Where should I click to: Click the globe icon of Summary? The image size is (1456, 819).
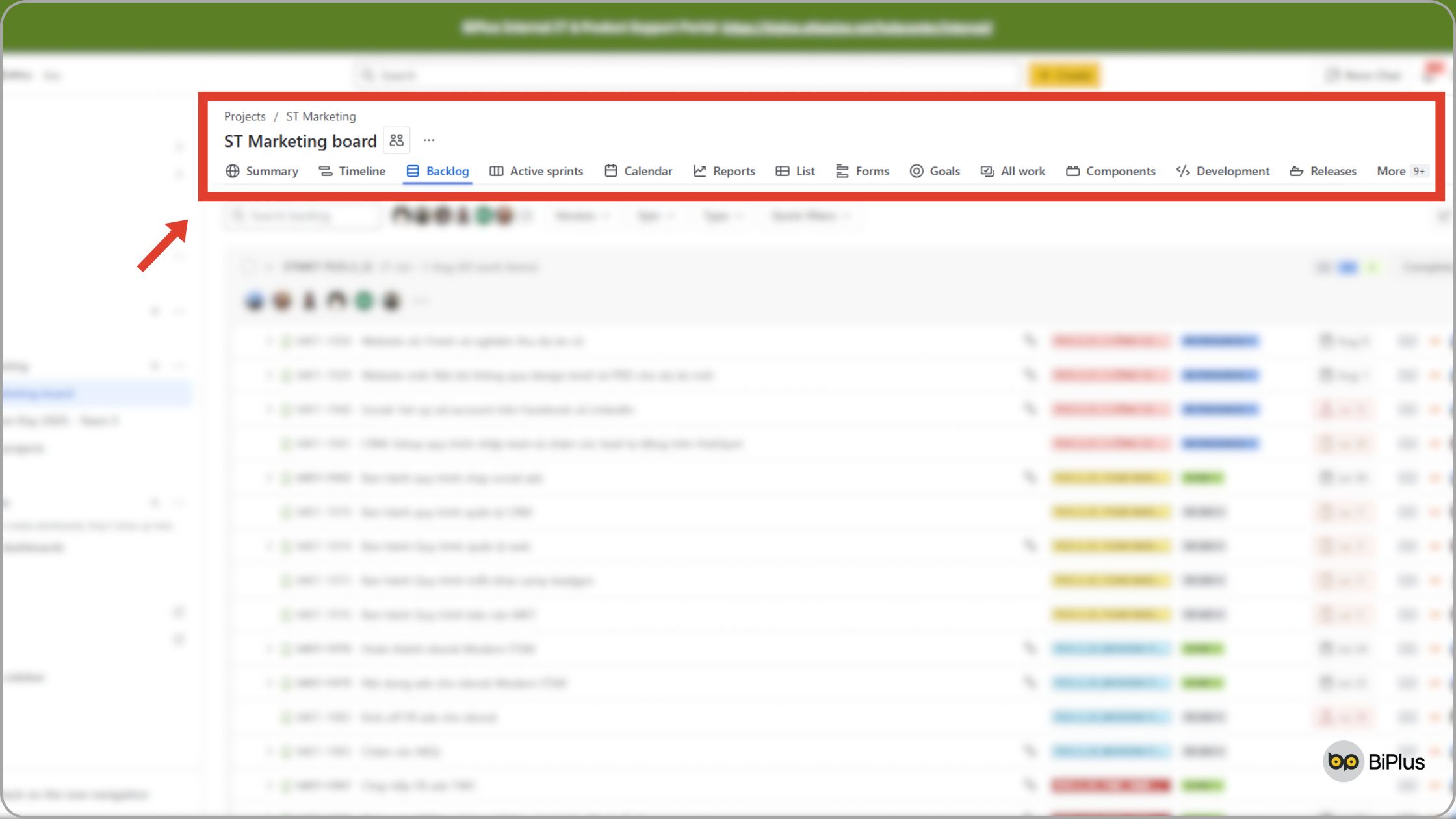click(233, 171)
